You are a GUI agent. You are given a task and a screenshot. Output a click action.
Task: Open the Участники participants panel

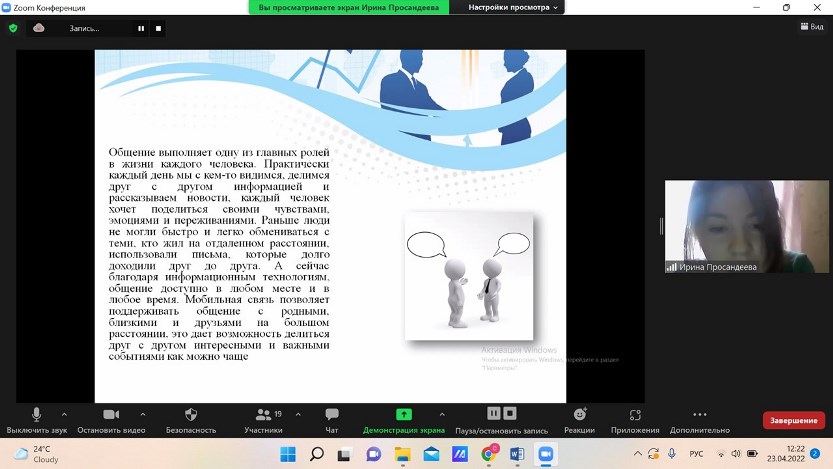point(263,414)
